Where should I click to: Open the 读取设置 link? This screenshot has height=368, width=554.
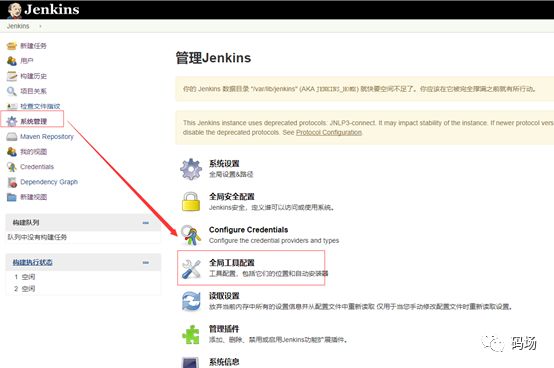point(224,296)
